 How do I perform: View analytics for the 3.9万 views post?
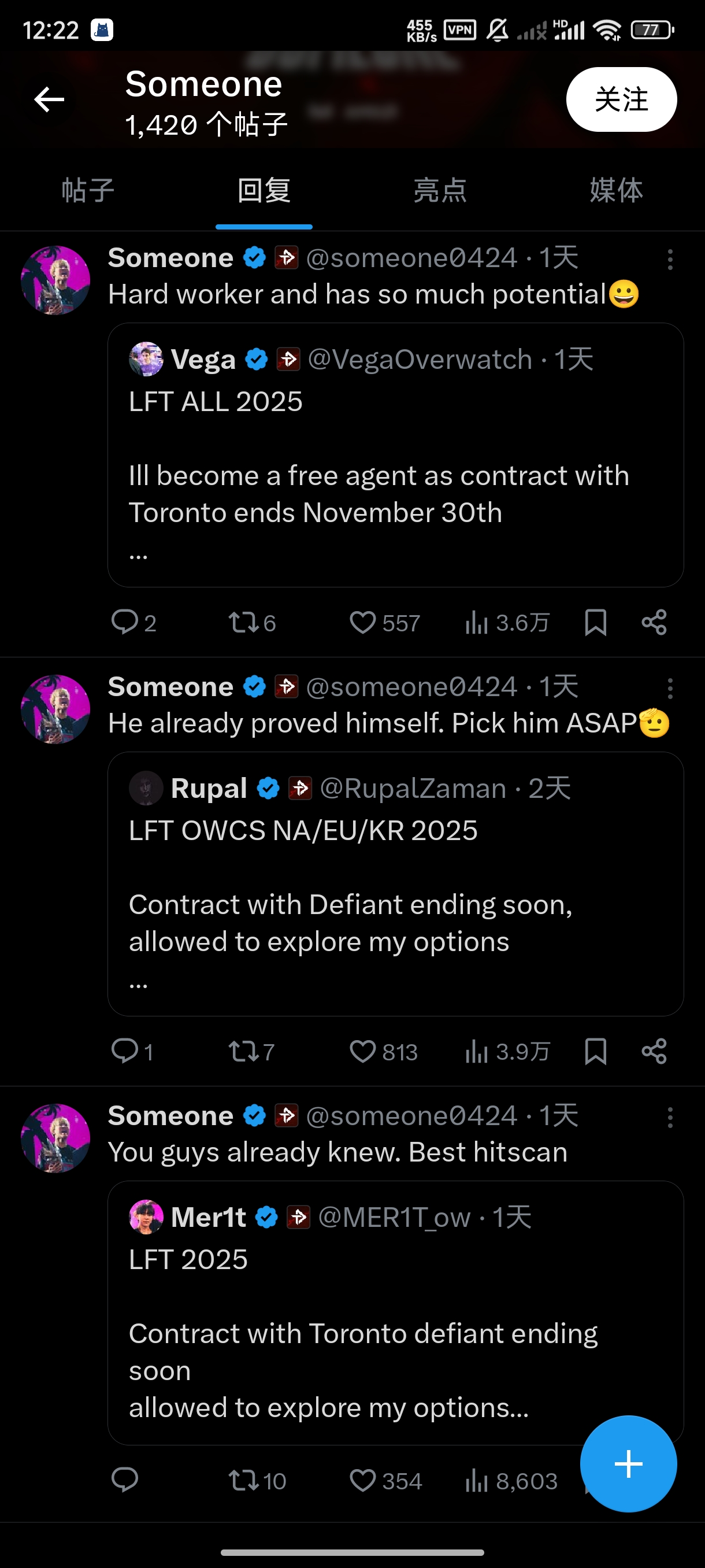pyautogui.click(x=477, y=1051)
